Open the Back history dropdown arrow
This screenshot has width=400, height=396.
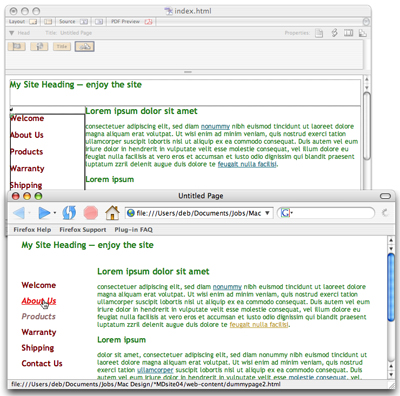pyautogui.click(x=29, y=213)
